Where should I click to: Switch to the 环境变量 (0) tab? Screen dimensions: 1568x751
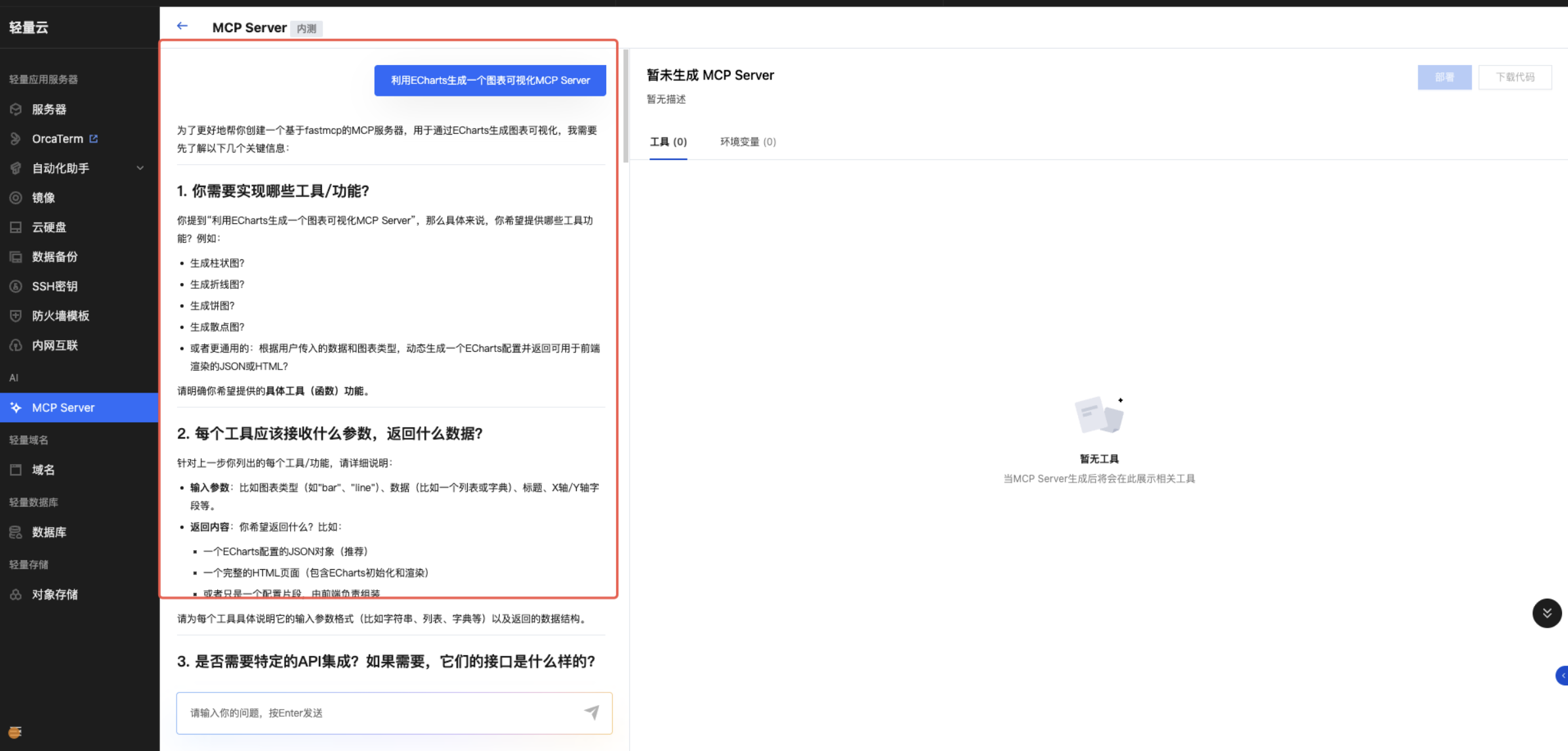[748, 142]
